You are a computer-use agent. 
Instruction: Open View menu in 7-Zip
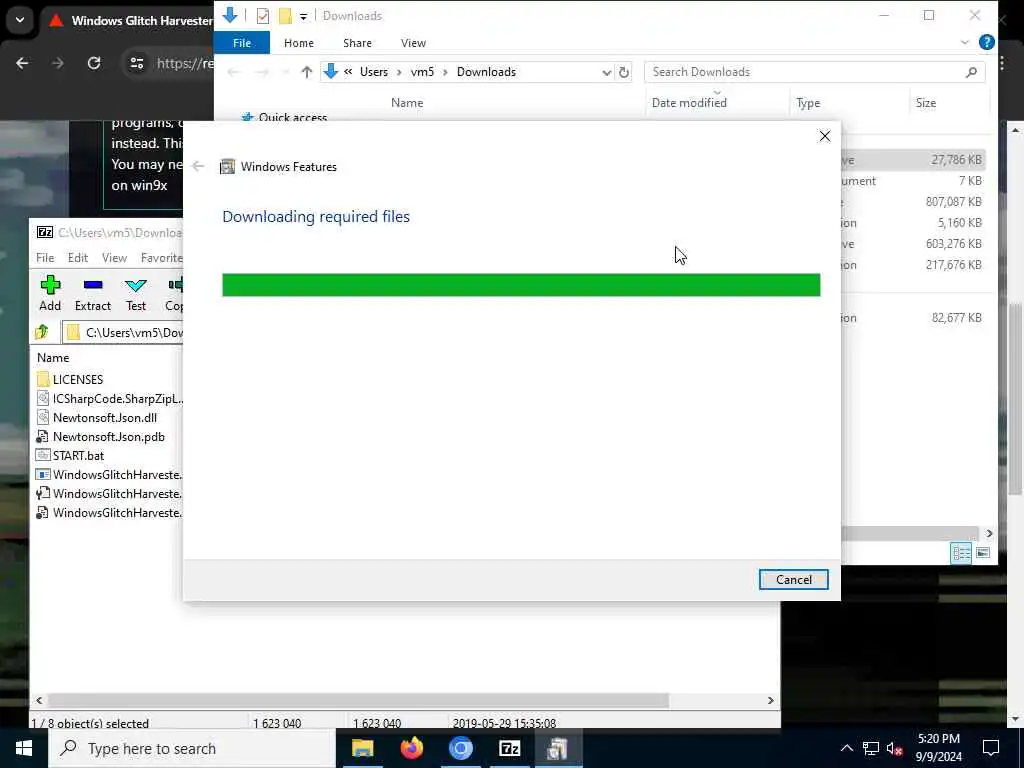[x=114, y=258]
